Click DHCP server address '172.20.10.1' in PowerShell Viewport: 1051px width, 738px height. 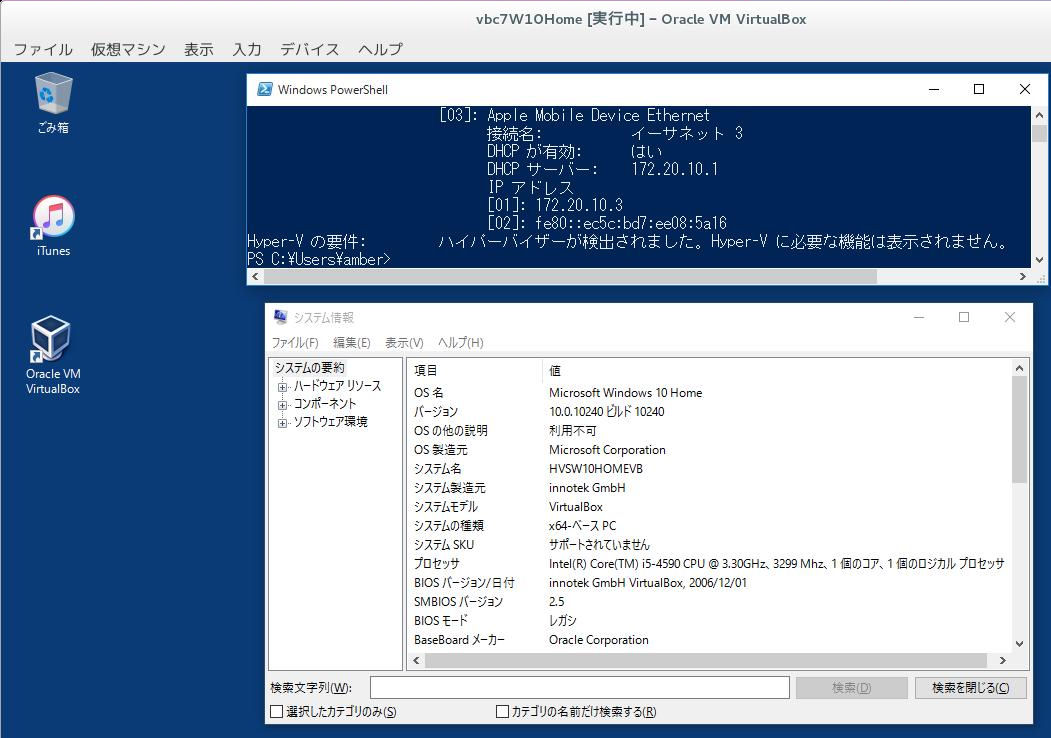click(674, 169)
